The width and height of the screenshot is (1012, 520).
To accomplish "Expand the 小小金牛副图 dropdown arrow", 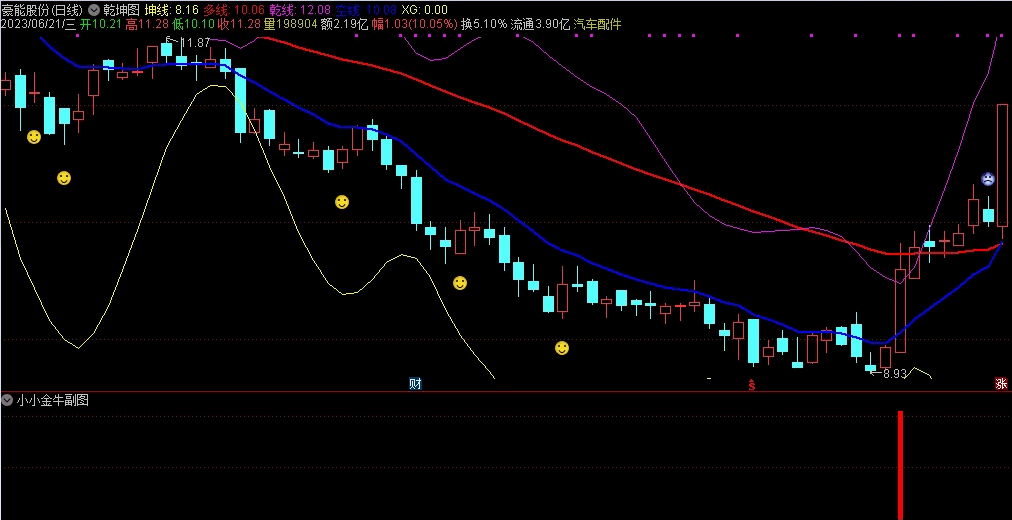I will pos(8,400).
